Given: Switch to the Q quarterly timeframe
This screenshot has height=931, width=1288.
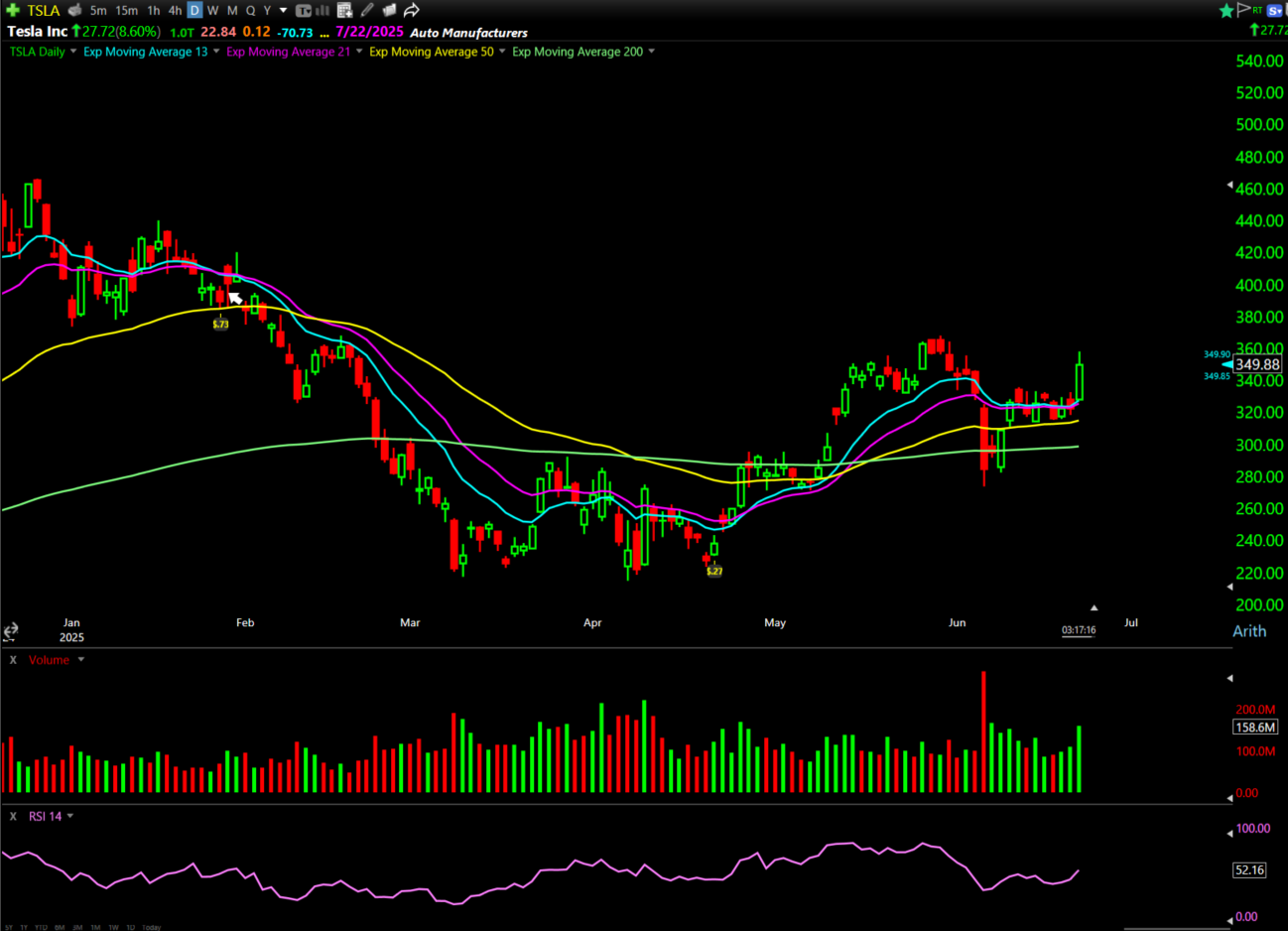Looking at the screenshot, I should click(x=250, y=10).
